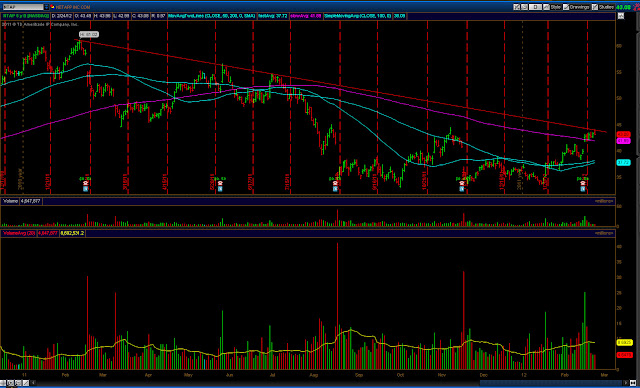Click the Volume panel header label

(x=9, y=201)
